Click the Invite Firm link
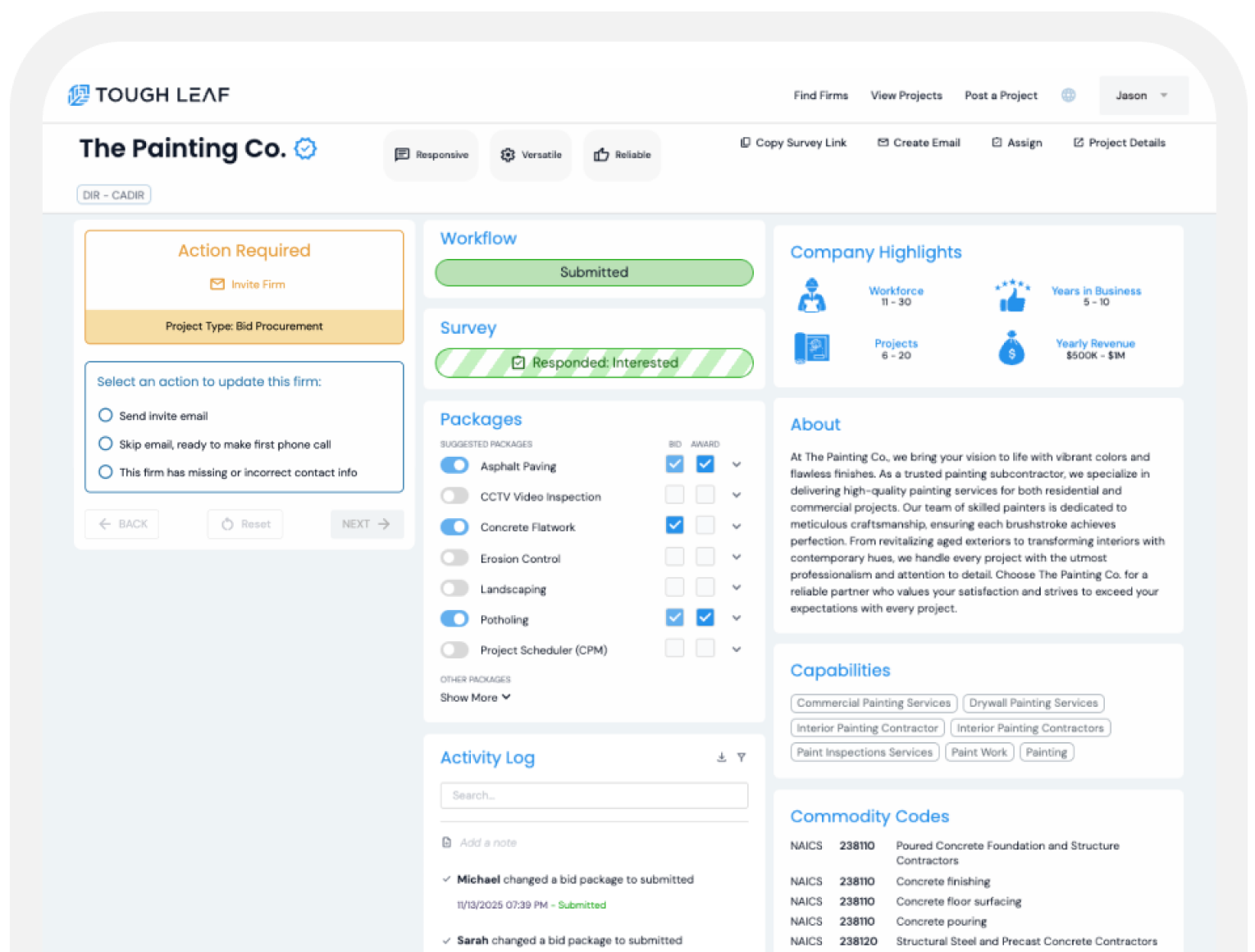The width and height of the screenshot is (1255, 952). coord(258,285)
